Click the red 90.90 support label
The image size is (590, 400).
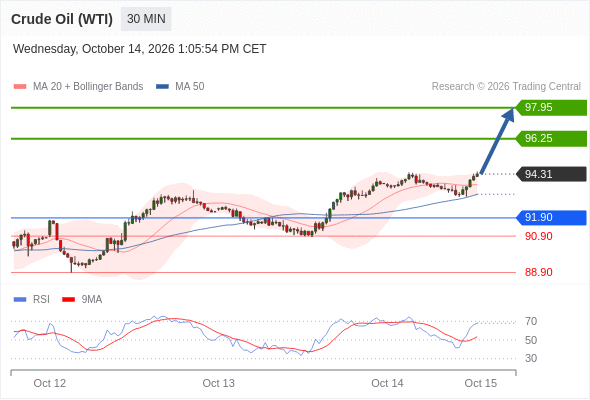pyautogui.click(x=538, y=236)
